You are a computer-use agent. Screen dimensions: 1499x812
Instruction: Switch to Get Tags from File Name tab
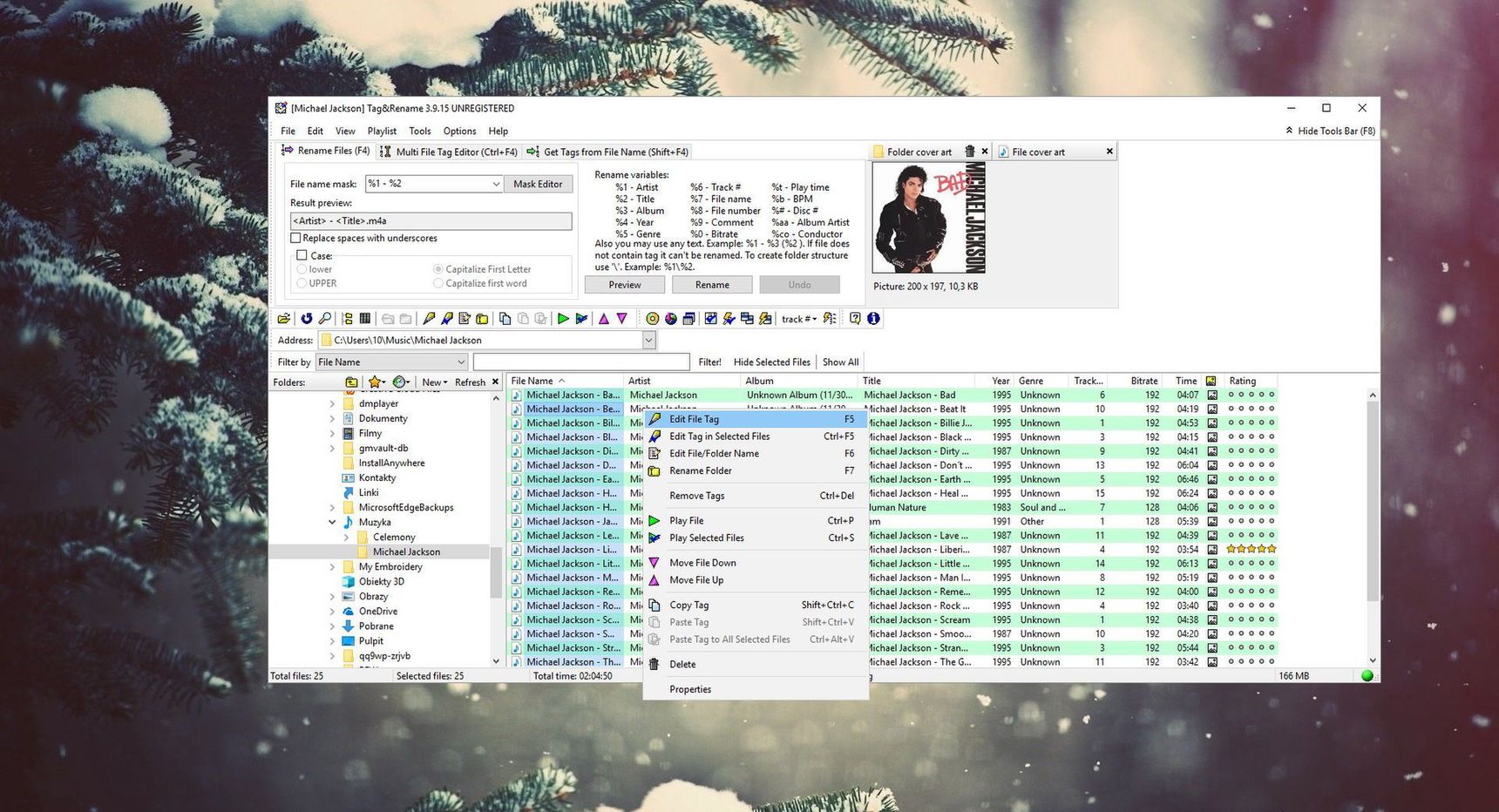coord(607,152)
